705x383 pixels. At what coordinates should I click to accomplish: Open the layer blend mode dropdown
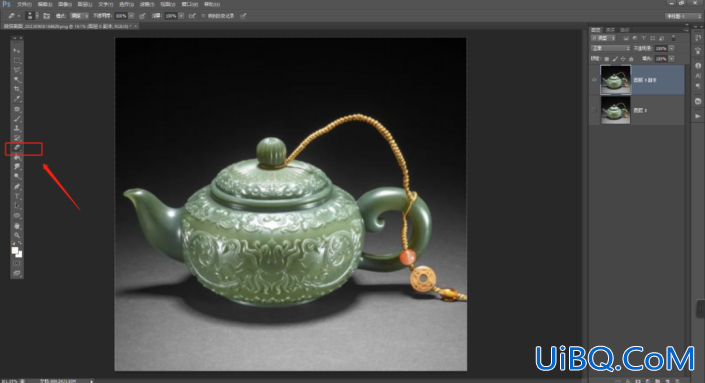click(x=611, y=48)
